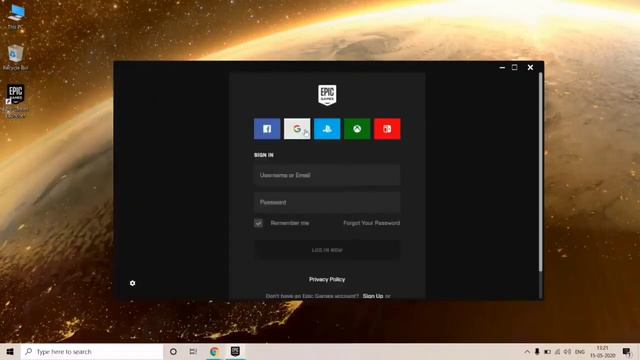This screenshot has height=360, width=640.
Task: Open the volume tray icon
Action: click(x=567, y=351)
